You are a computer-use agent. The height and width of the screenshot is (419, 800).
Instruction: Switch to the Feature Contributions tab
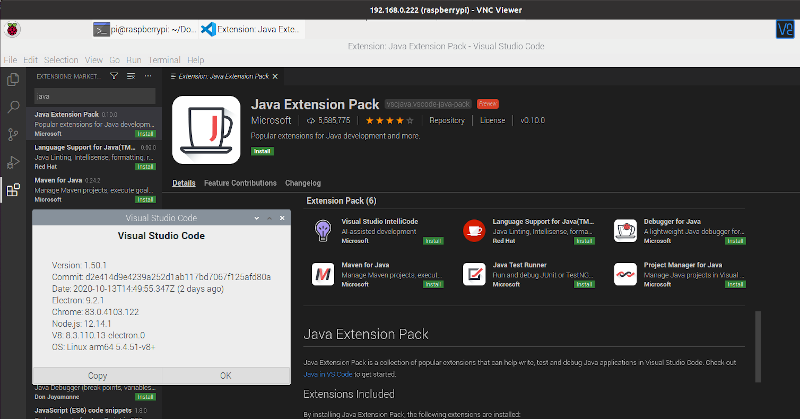240,183
